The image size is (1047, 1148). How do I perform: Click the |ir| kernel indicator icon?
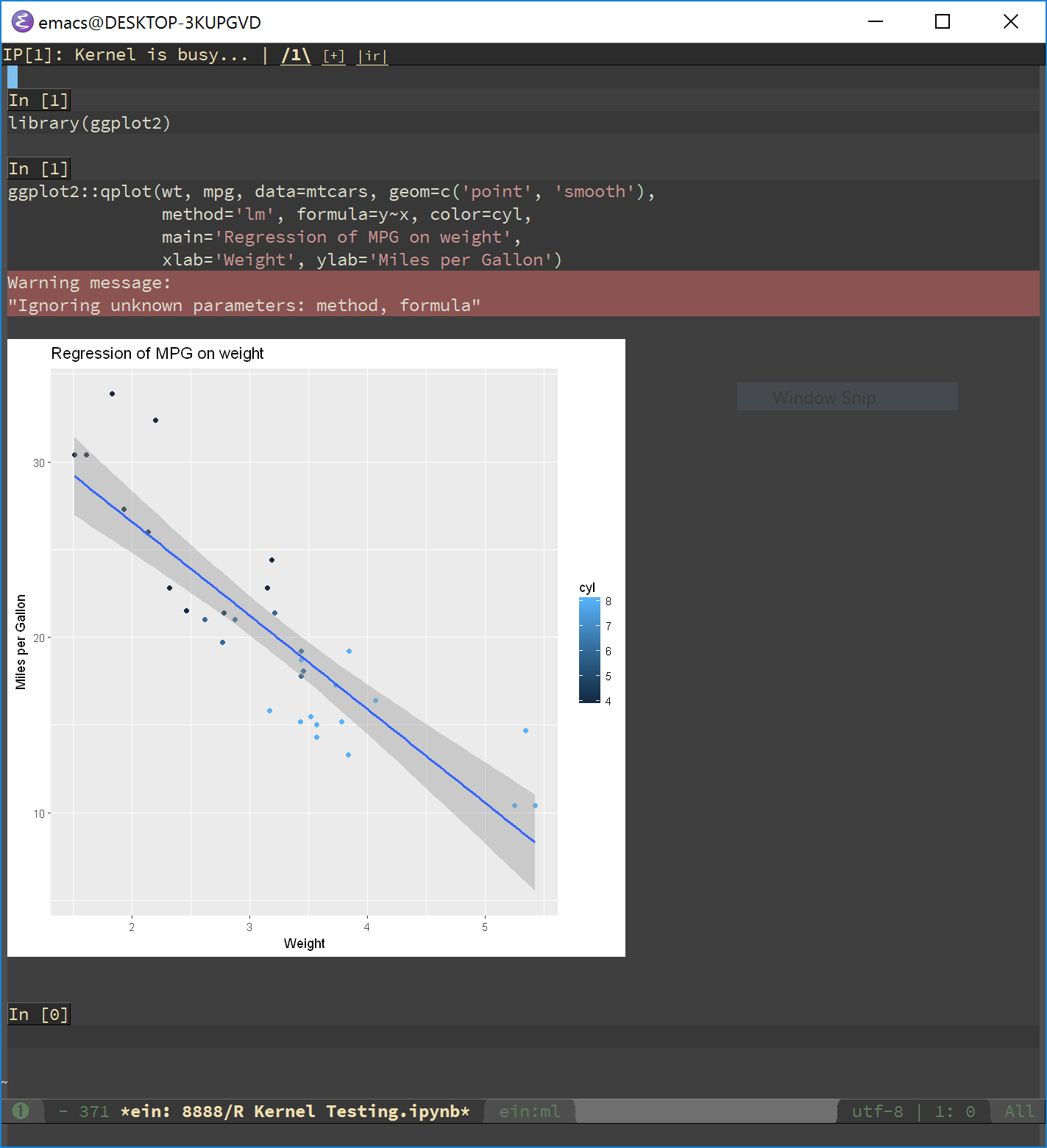coord(372,56)
